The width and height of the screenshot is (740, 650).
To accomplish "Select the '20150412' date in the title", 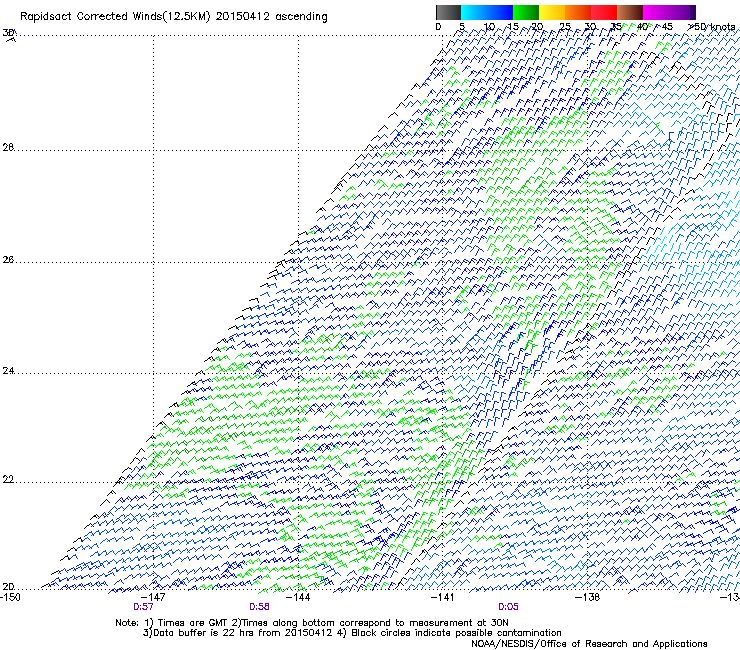I will click(243, 17).
